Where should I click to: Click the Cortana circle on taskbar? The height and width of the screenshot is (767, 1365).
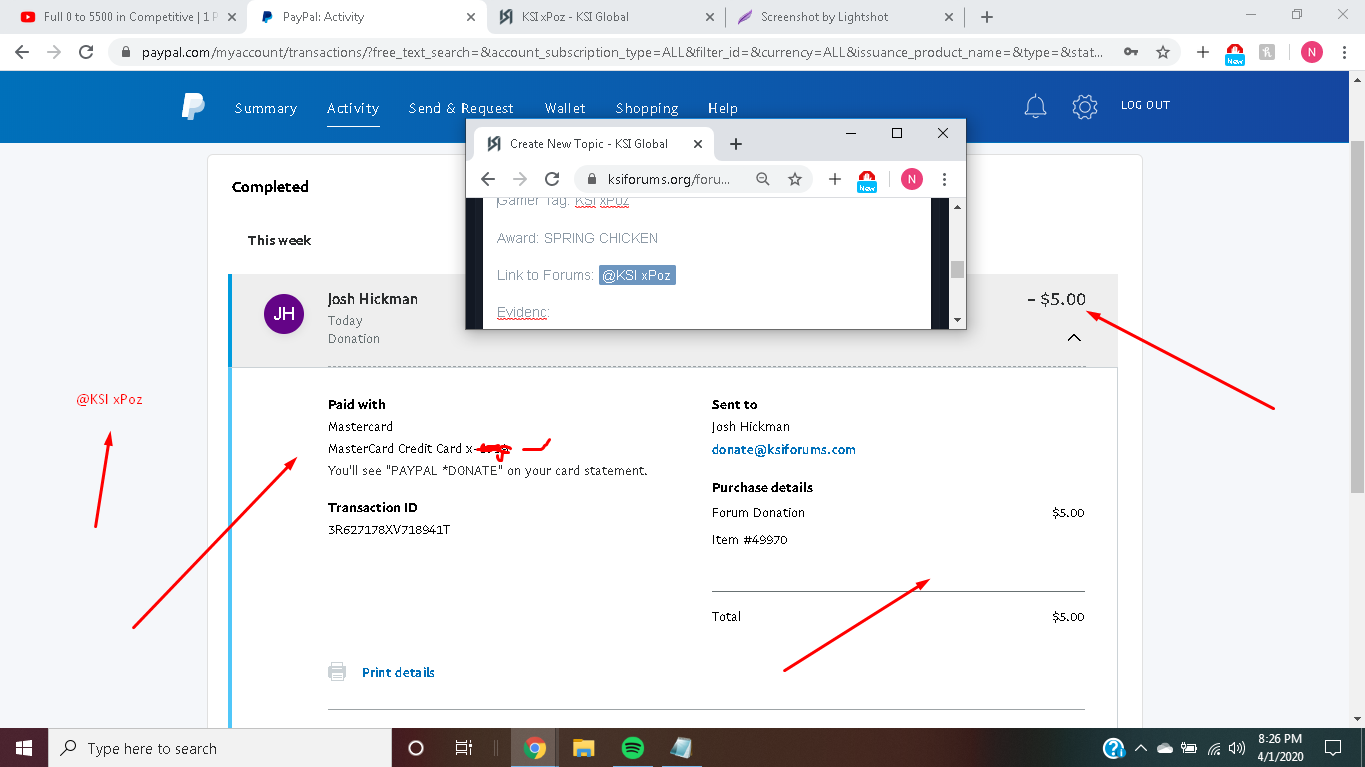(x=416, y=748)
